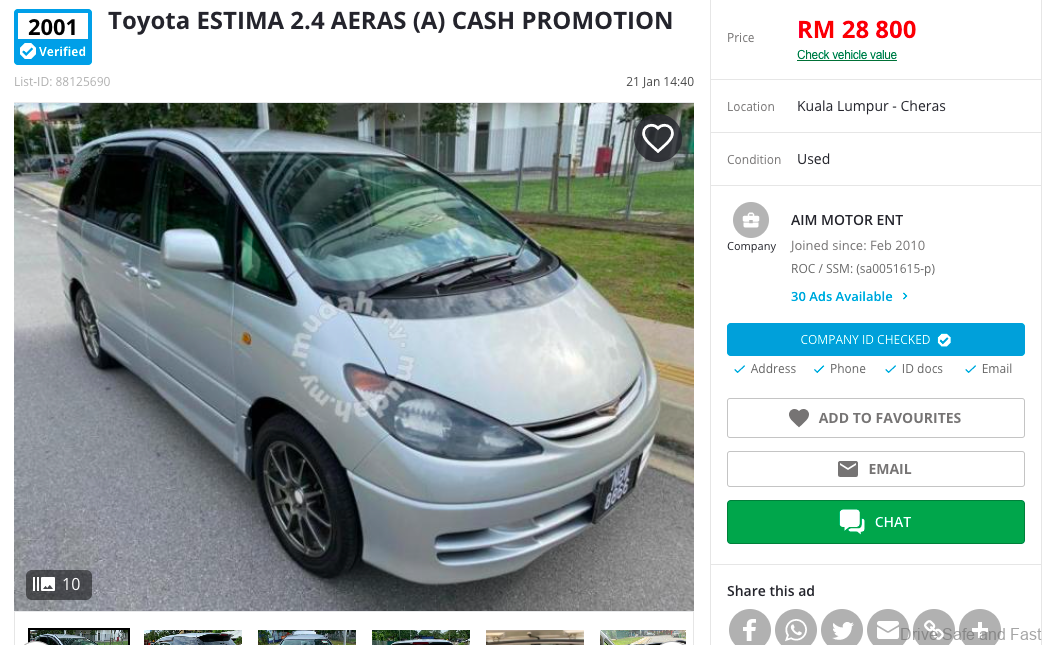This screenshot has height=645, width=1047.
Task: Select the first car thumbnail
Action: click(x=79, y=636)
